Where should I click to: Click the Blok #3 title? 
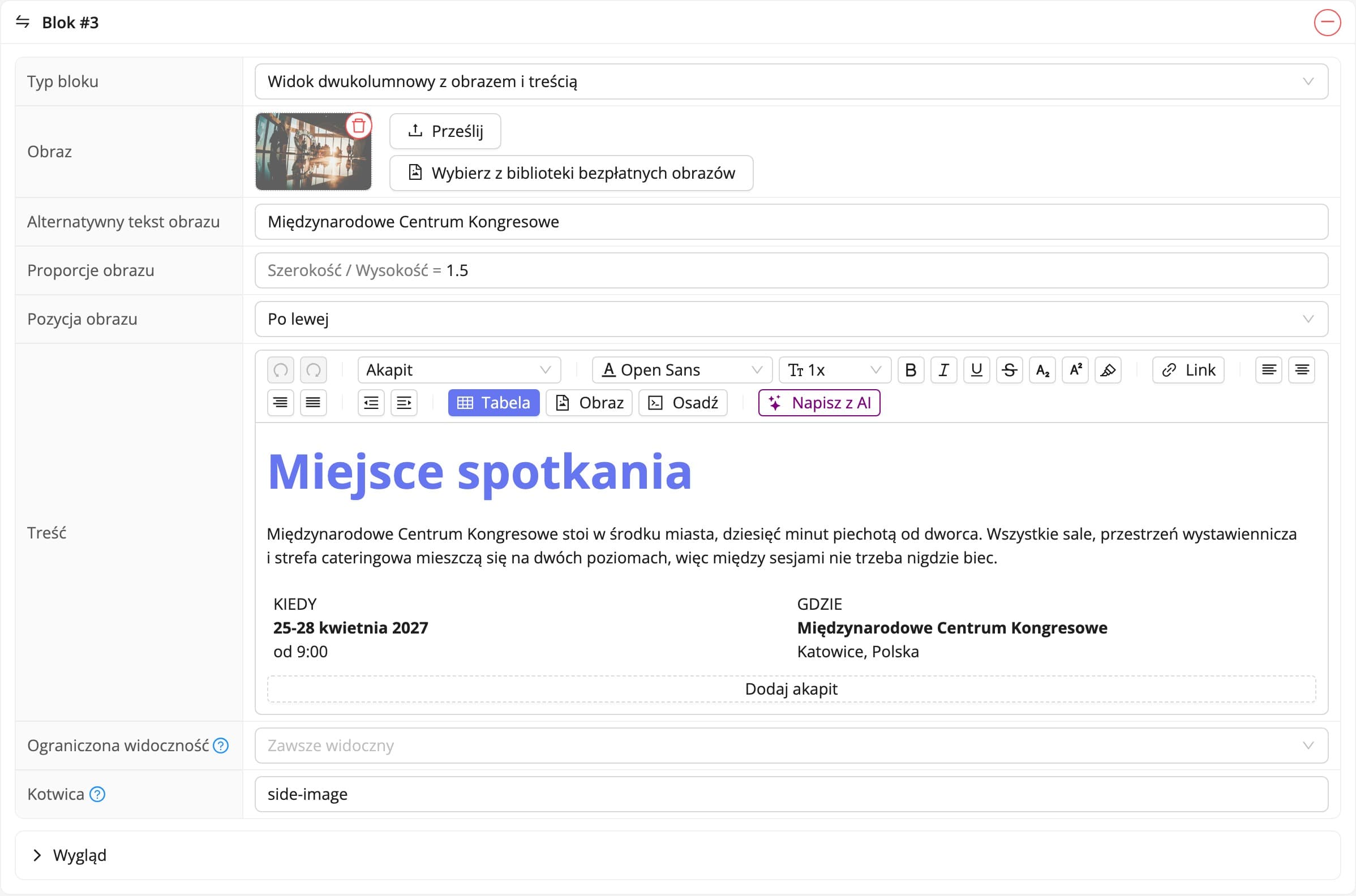[70, 22]
